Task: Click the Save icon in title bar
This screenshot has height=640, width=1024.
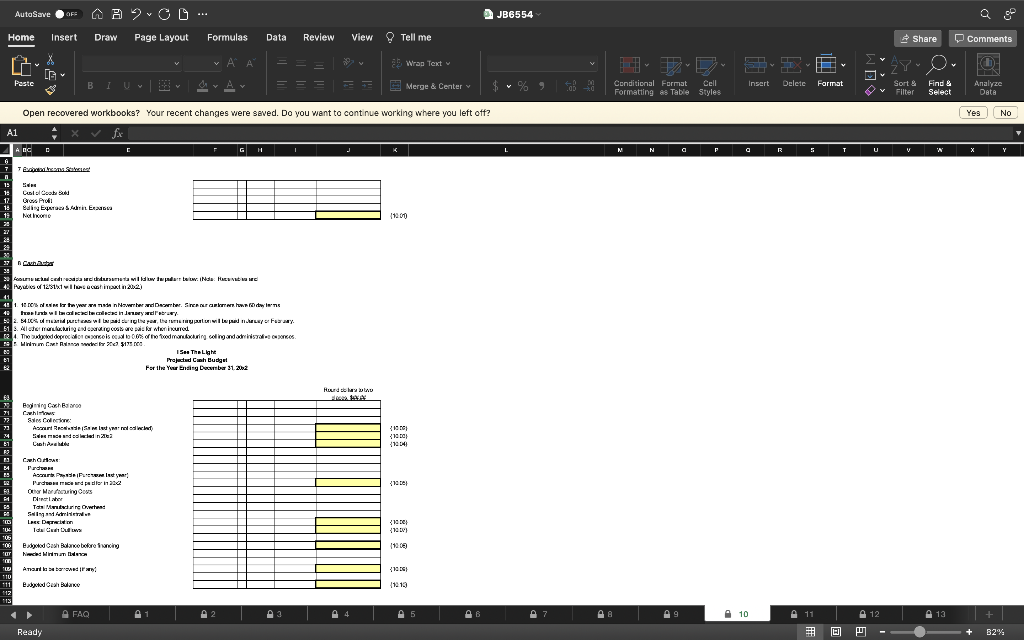Action: [117, 14]
